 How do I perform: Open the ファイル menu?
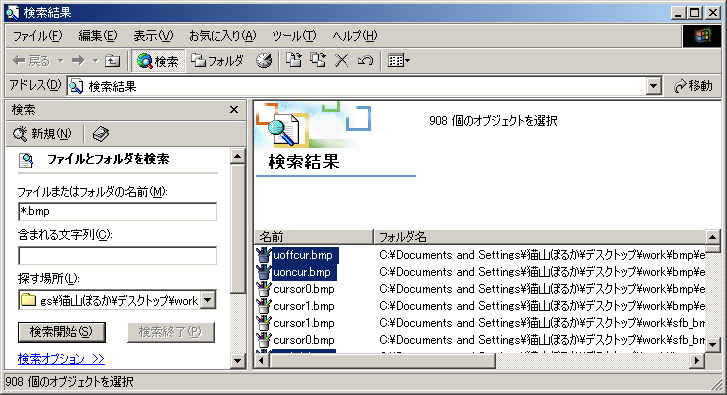click(37, 36)
